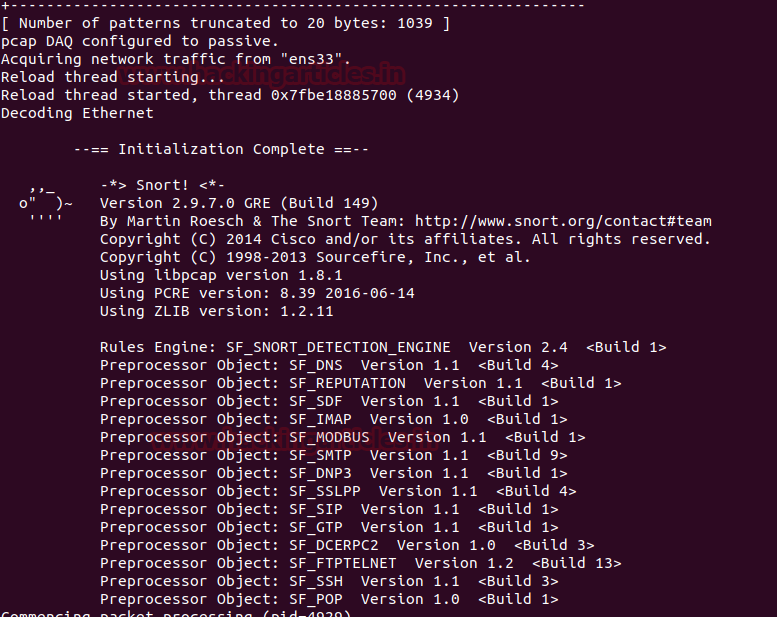Click the PCRE version 8.39 line

point(257,293)
